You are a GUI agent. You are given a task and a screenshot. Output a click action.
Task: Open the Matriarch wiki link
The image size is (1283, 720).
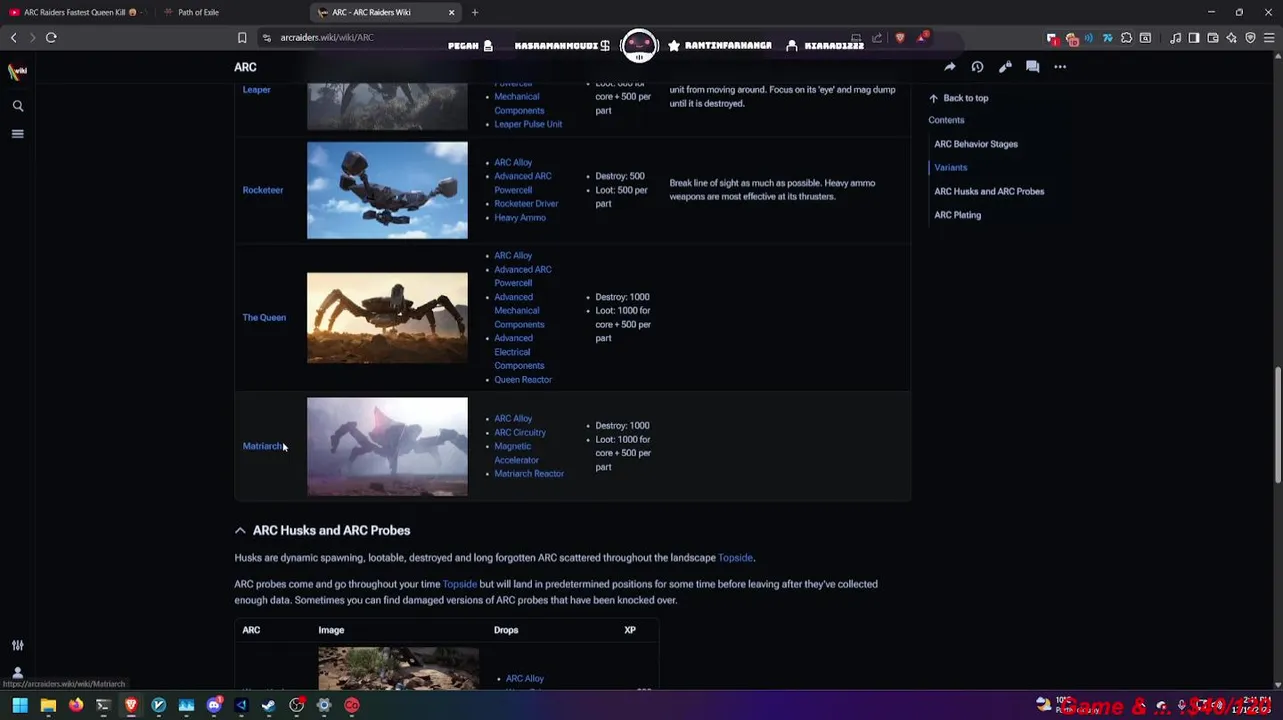(263, 446)
